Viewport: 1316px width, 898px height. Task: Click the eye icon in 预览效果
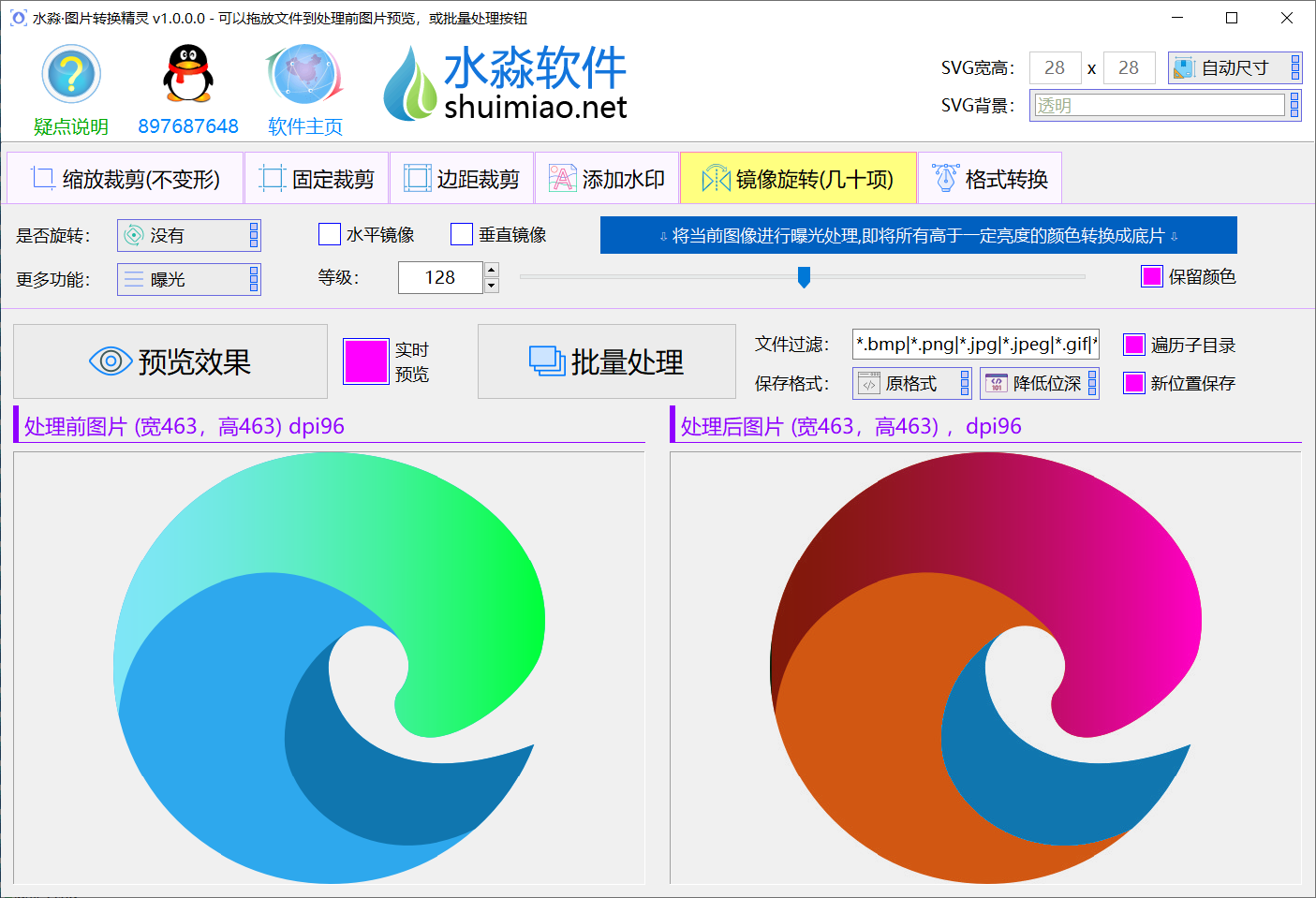(x=111, y=361)
